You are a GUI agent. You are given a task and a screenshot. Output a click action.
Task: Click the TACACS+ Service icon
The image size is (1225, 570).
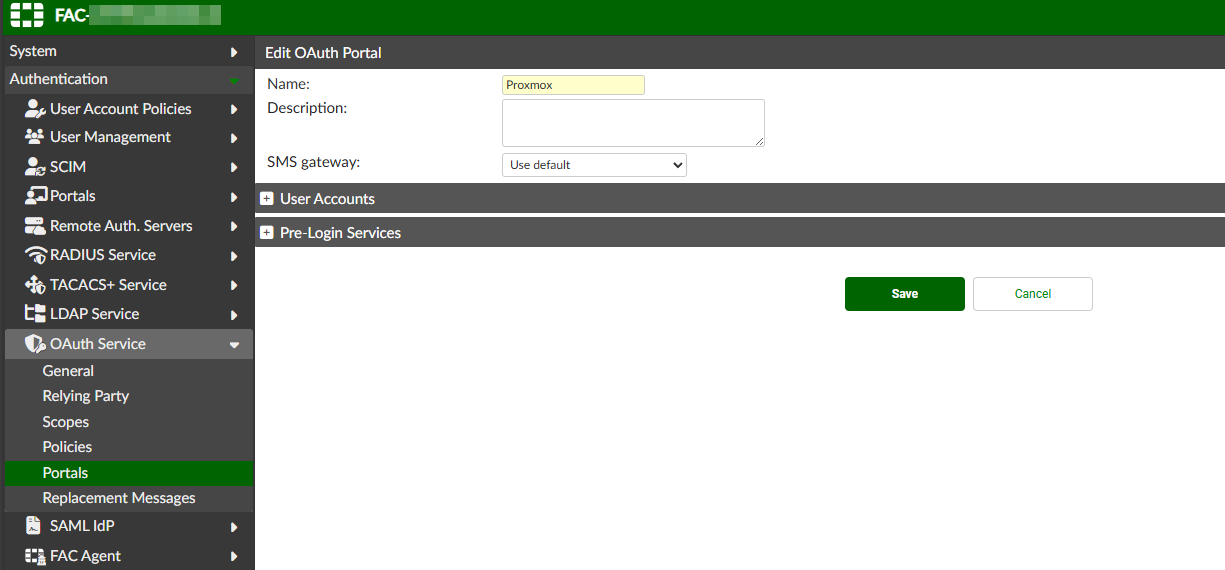(35, 285)
